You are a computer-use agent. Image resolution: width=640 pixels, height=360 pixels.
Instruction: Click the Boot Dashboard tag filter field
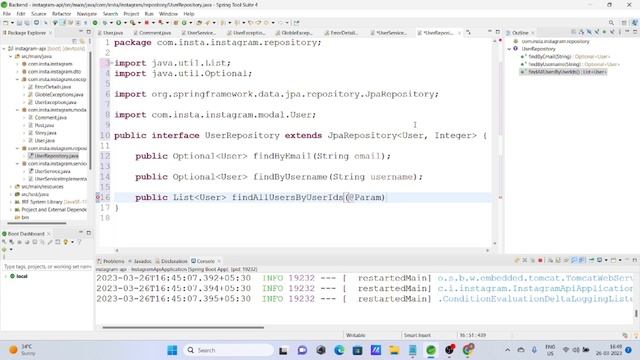[x=47, y=267]
